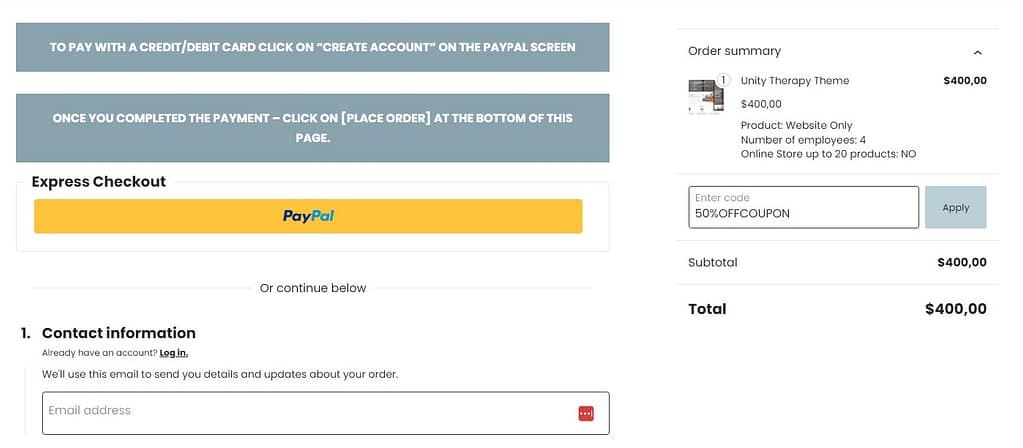The height and width of the screenshot is (448, 1023).
Task: Click the quantity badge on product image
Action: click(x=723, y=80)
